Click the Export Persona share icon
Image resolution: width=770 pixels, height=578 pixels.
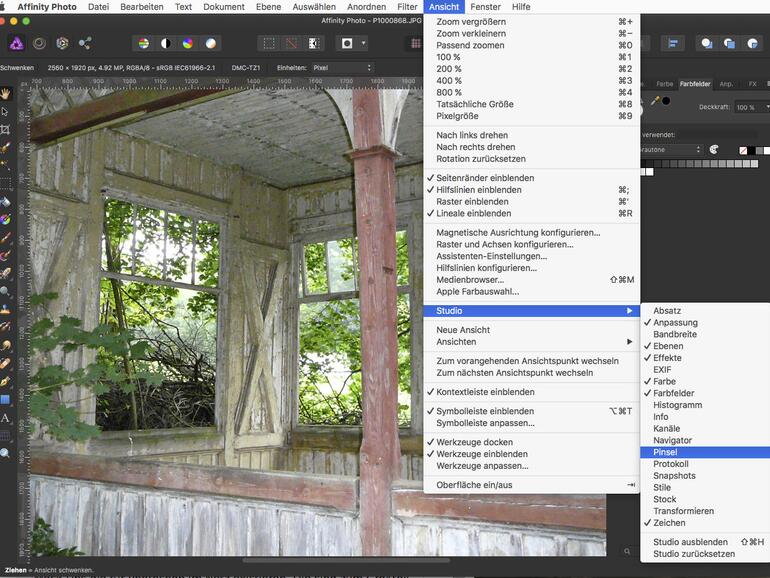coord(85,43)
